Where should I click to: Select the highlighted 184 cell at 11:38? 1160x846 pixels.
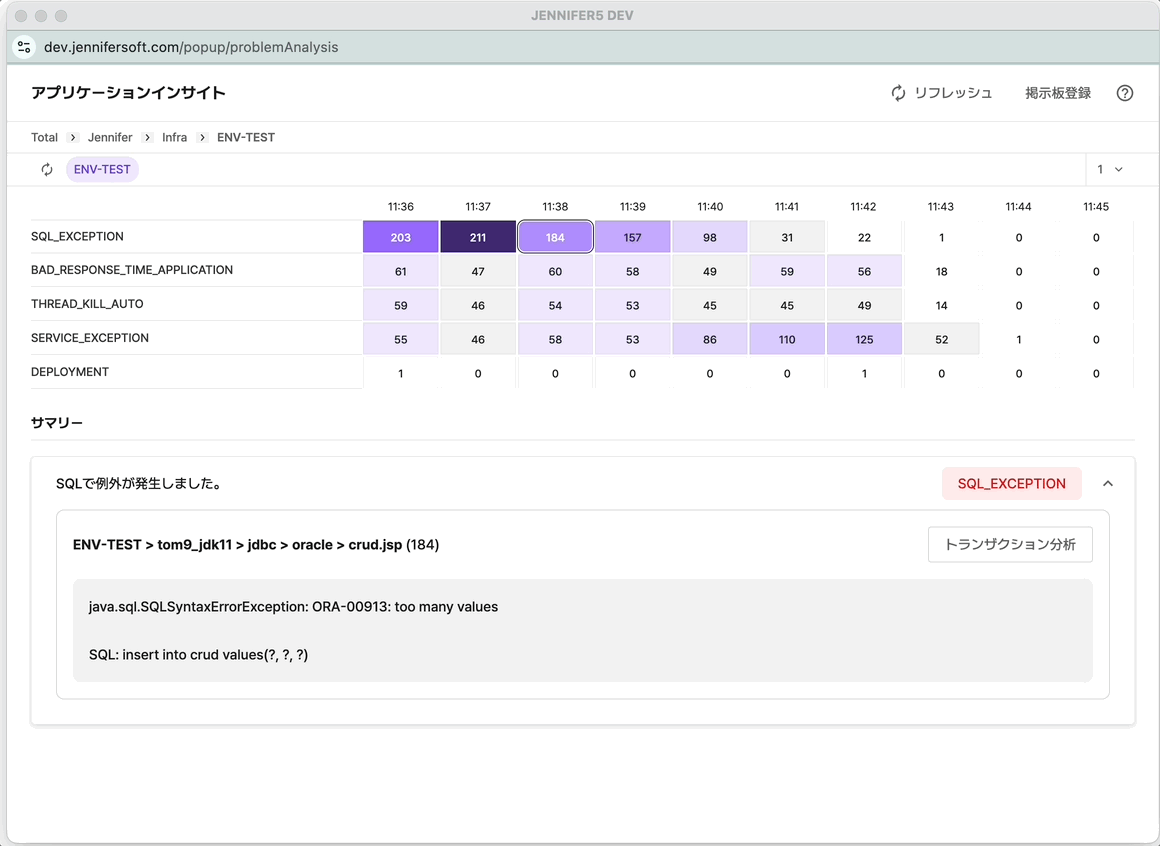pyautogui.click(x=555, y=237)
